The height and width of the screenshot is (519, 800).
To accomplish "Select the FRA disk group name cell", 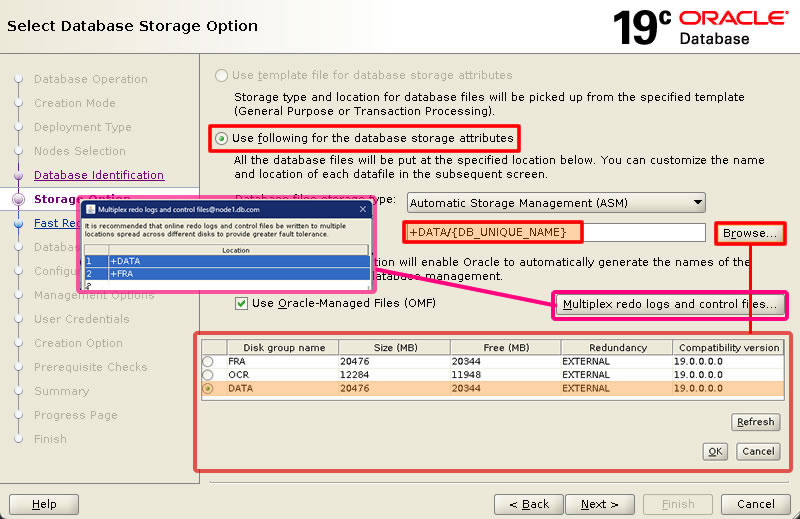I will click(x=283, y=361).
